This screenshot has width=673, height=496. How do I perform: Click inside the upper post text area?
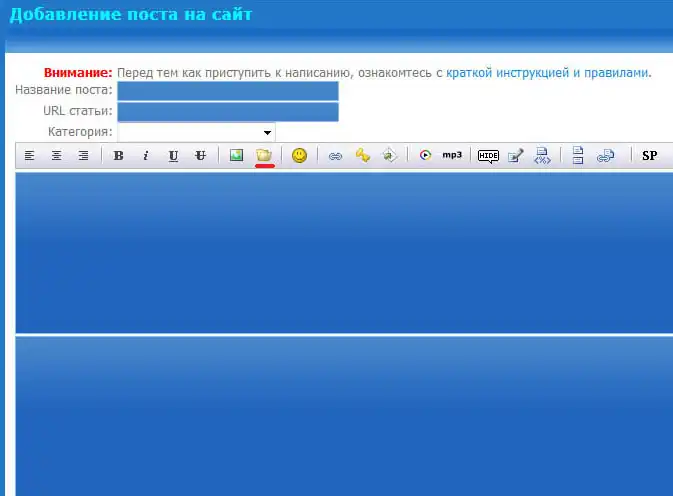click(344, 252)
